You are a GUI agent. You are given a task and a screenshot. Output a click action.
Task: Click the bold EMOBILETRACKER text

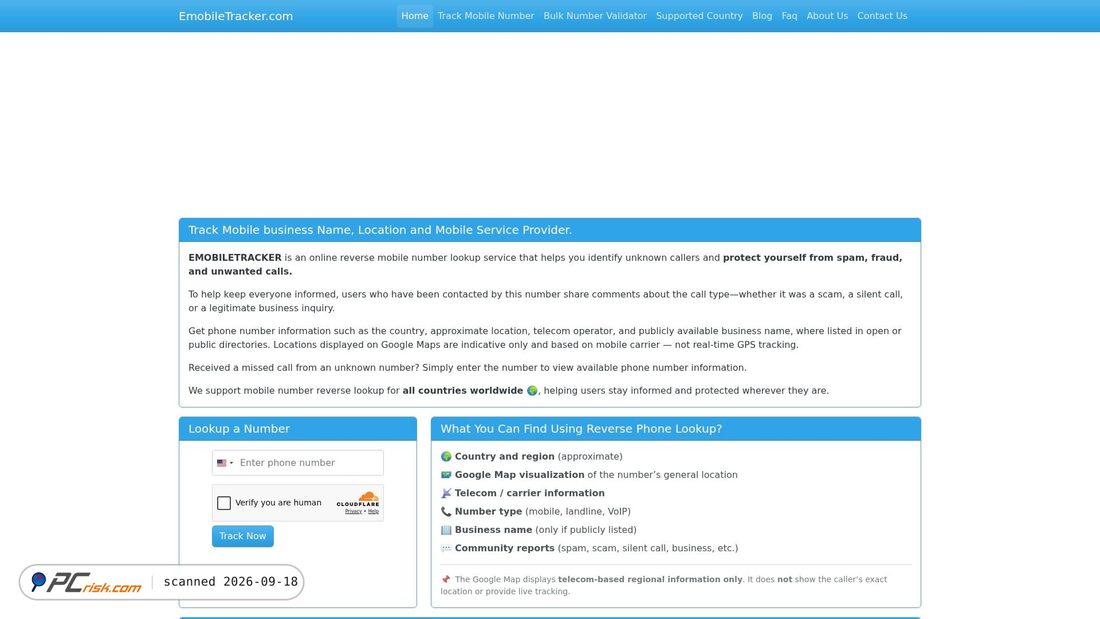tap(235, 258)
